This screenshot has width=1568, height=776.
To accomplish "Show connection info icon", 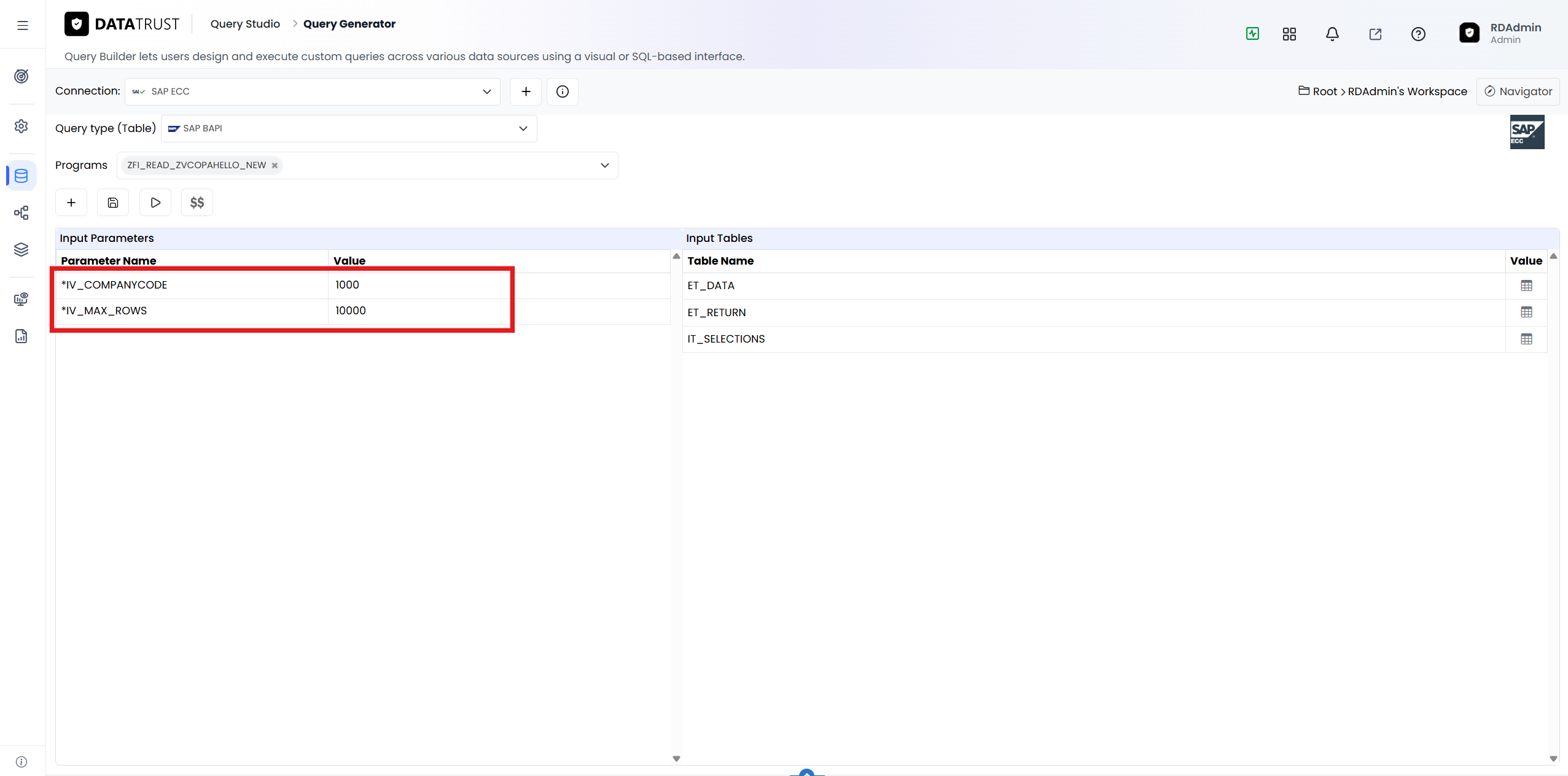I will (563, 91).
